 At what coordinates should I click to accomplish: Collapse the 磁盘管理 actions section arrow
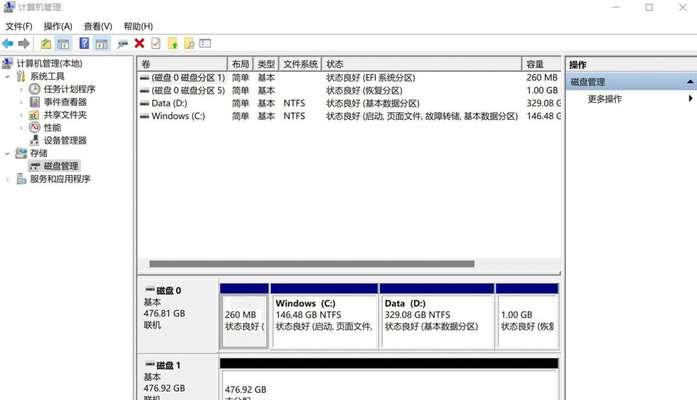pyautogui.click(x=689, y=82)
